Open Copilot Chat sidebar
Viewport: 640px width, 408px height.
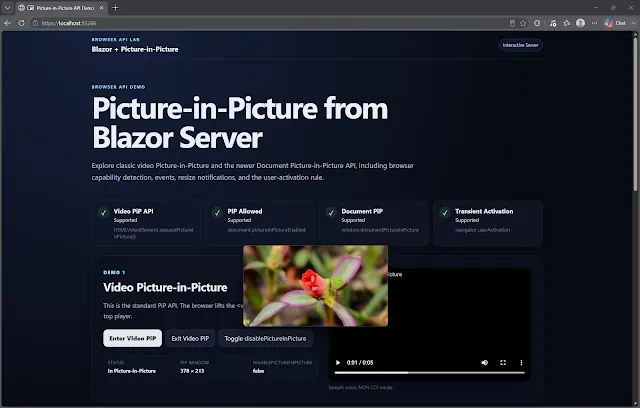pos(615,23)
